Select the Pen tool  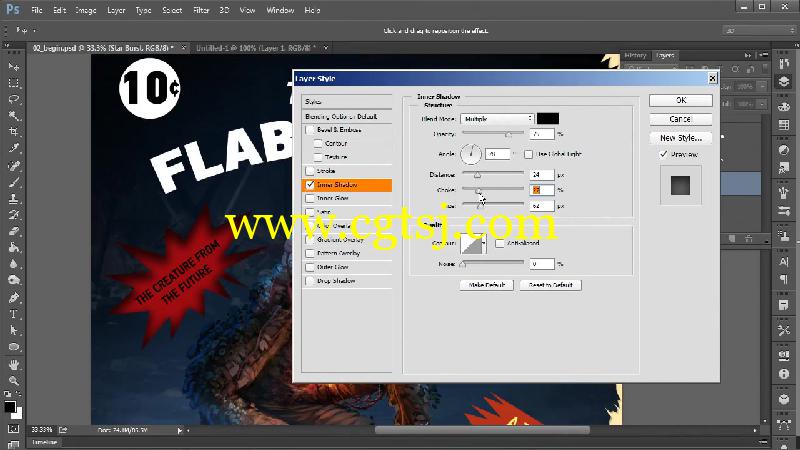14,297
